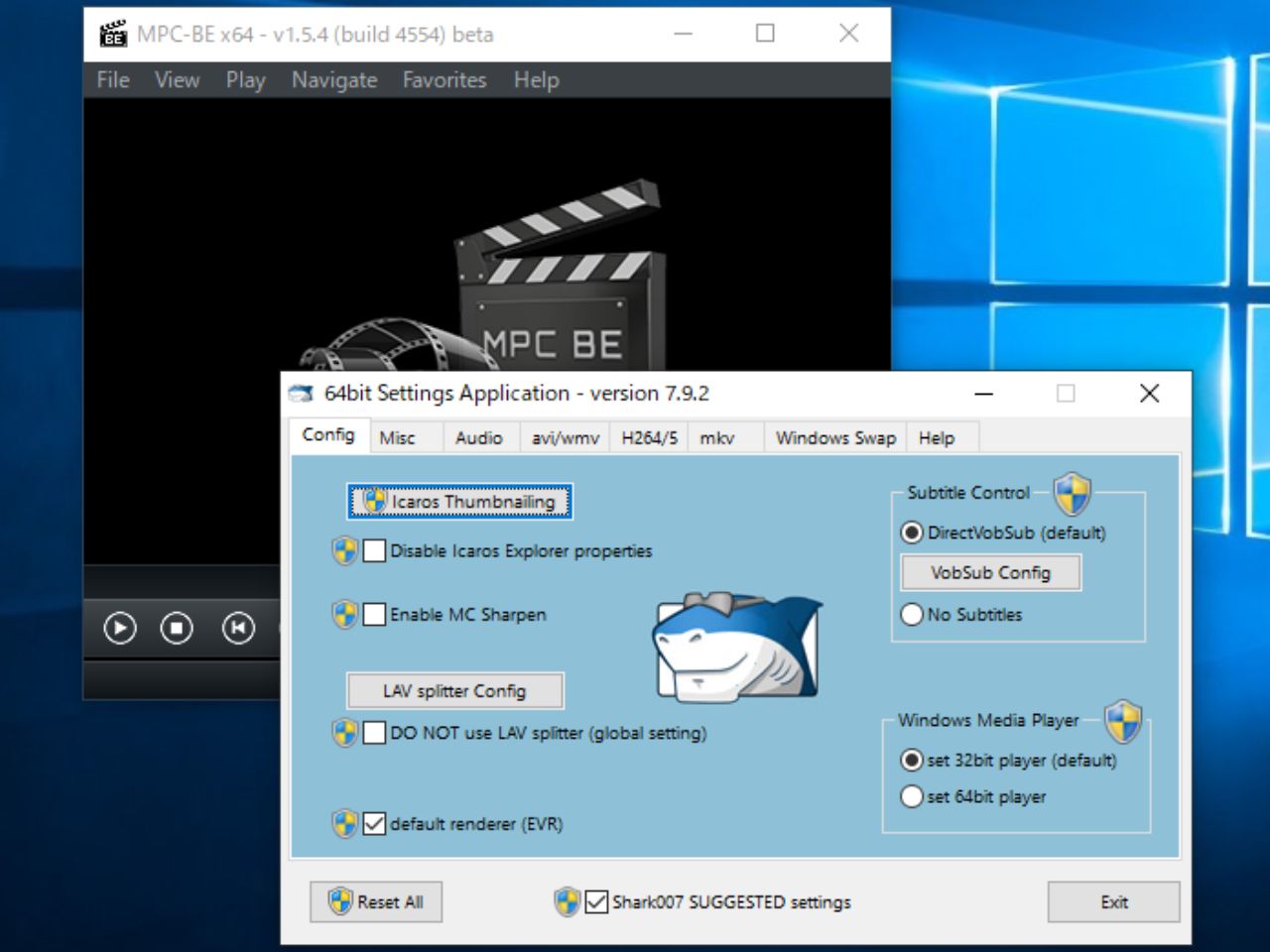Switch to the H264/5 tab

pos(650,438)
